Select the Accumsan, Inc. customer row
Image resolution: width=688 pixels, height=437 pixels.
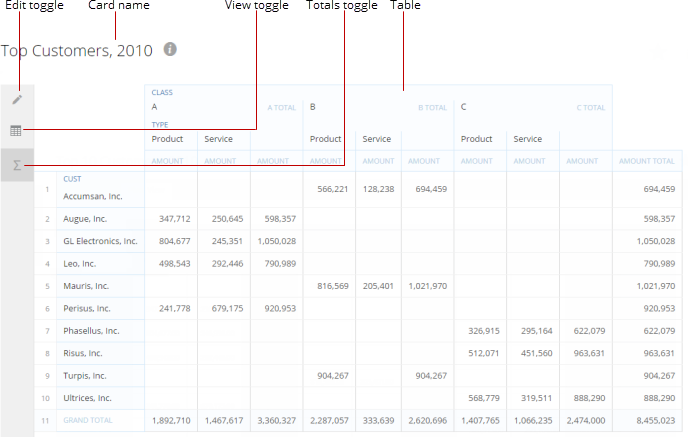(x=93, y=196)
